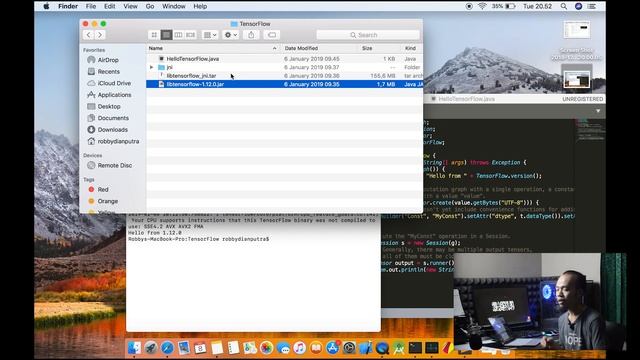Open Photos from the Dock

coord(266,348)
